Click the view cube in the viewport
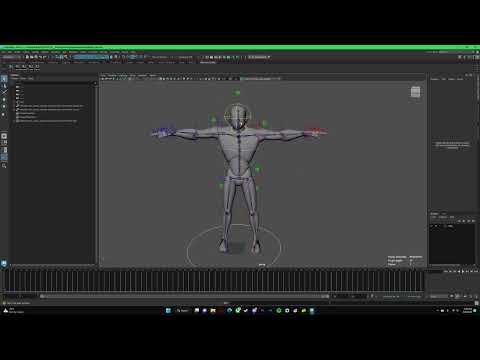The width and height of the screenshot is (480, 360). tap(415, 92)
